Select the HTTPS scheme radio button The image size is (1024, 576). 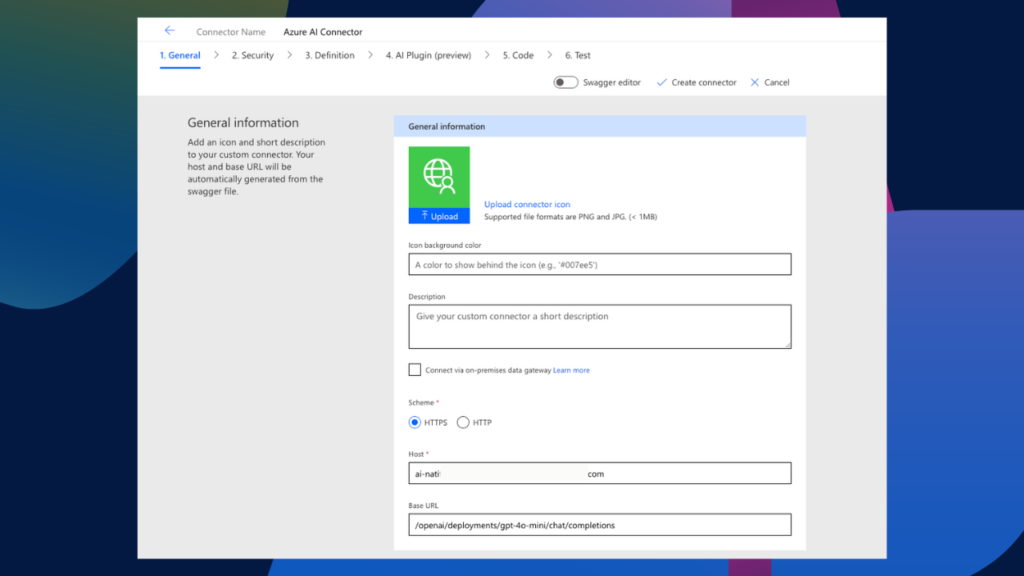[414, 422]
